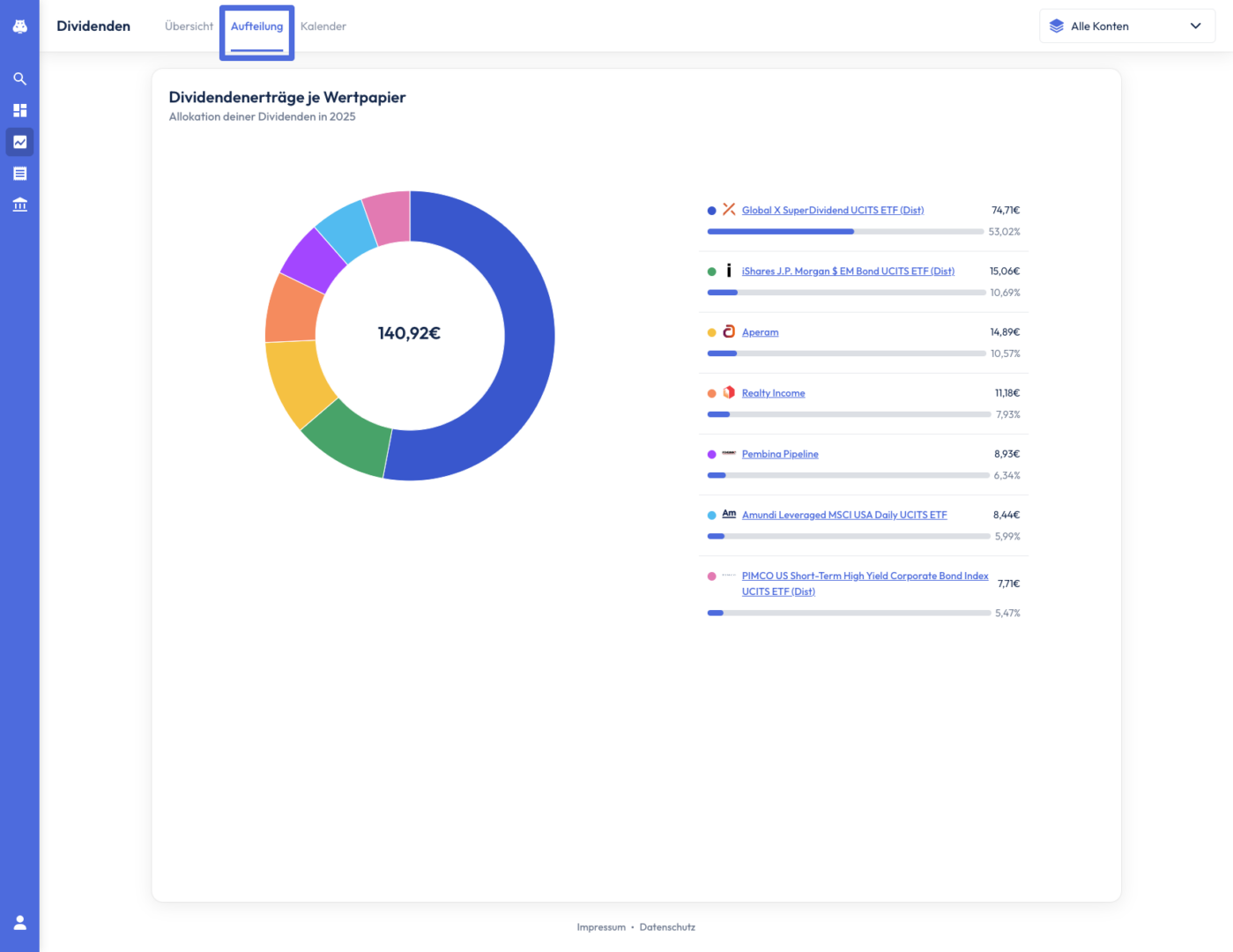Click the green dot for iShares J.P. Morgan
The height and width of the screenshot is (952, 1233).
pos(711,271)
